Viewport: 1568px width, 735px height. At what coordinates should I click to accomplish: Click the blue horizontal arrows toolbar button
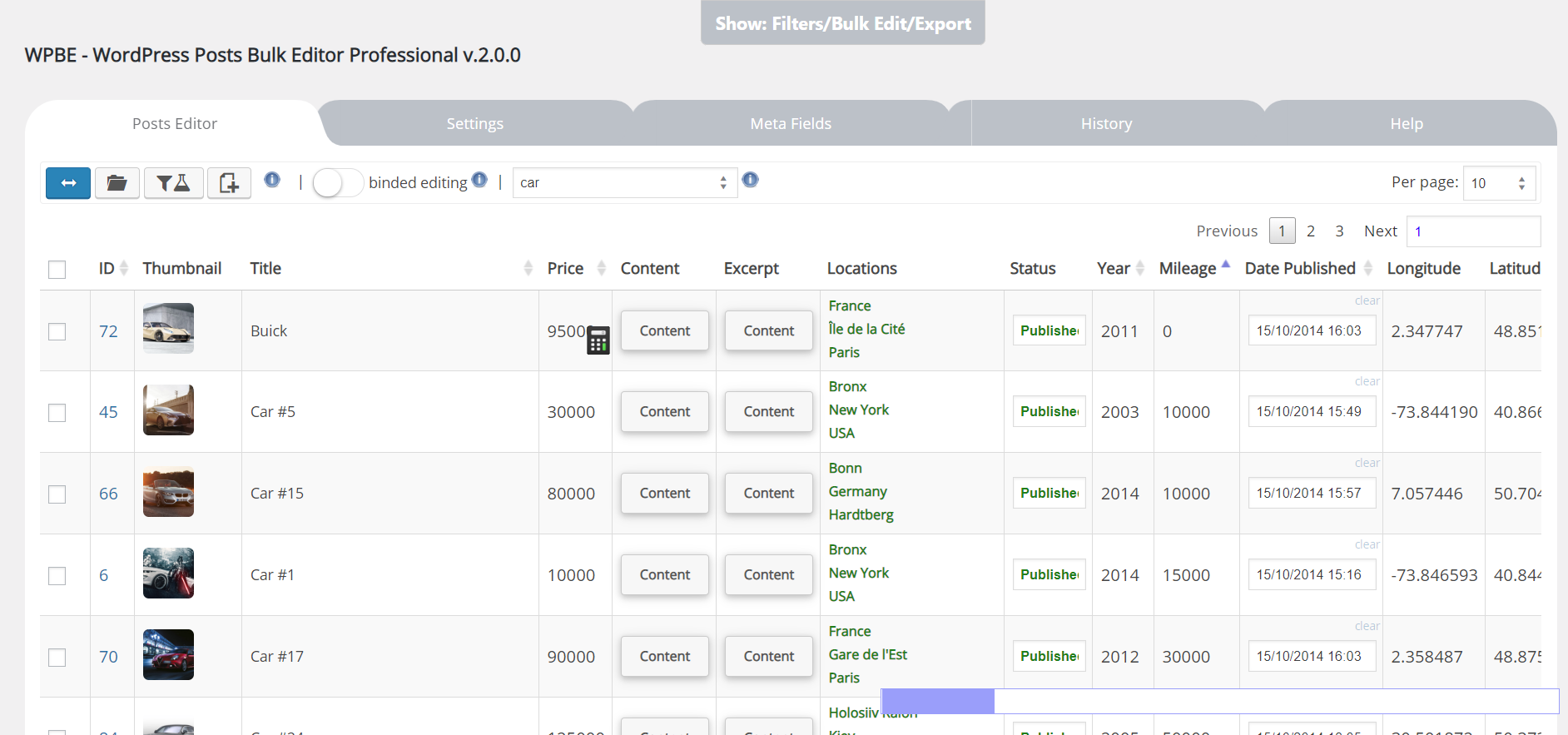[68, 183]
